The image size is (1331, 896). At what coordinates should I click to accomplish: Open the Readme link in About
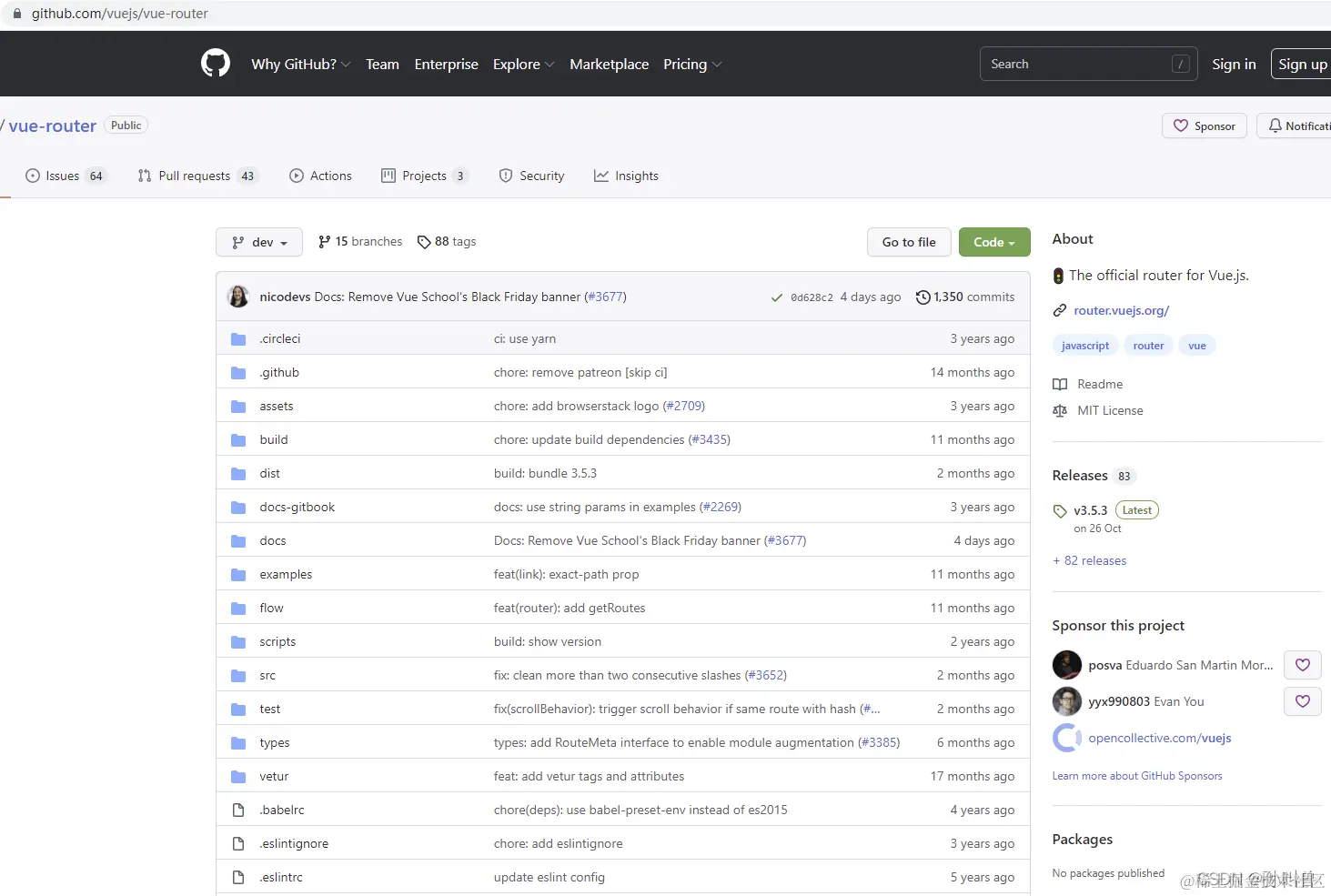(x=1088, y=384)
